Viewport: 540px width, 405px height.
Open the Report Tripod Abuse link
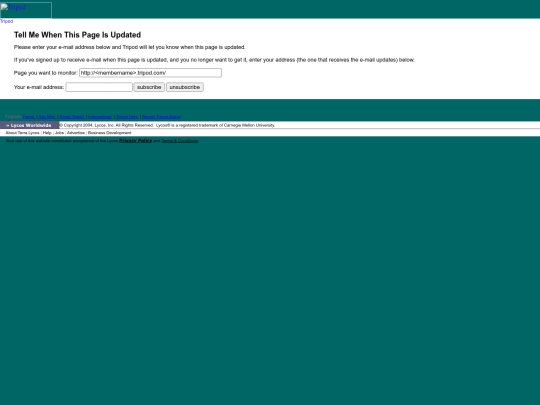[x=161, y=117]
